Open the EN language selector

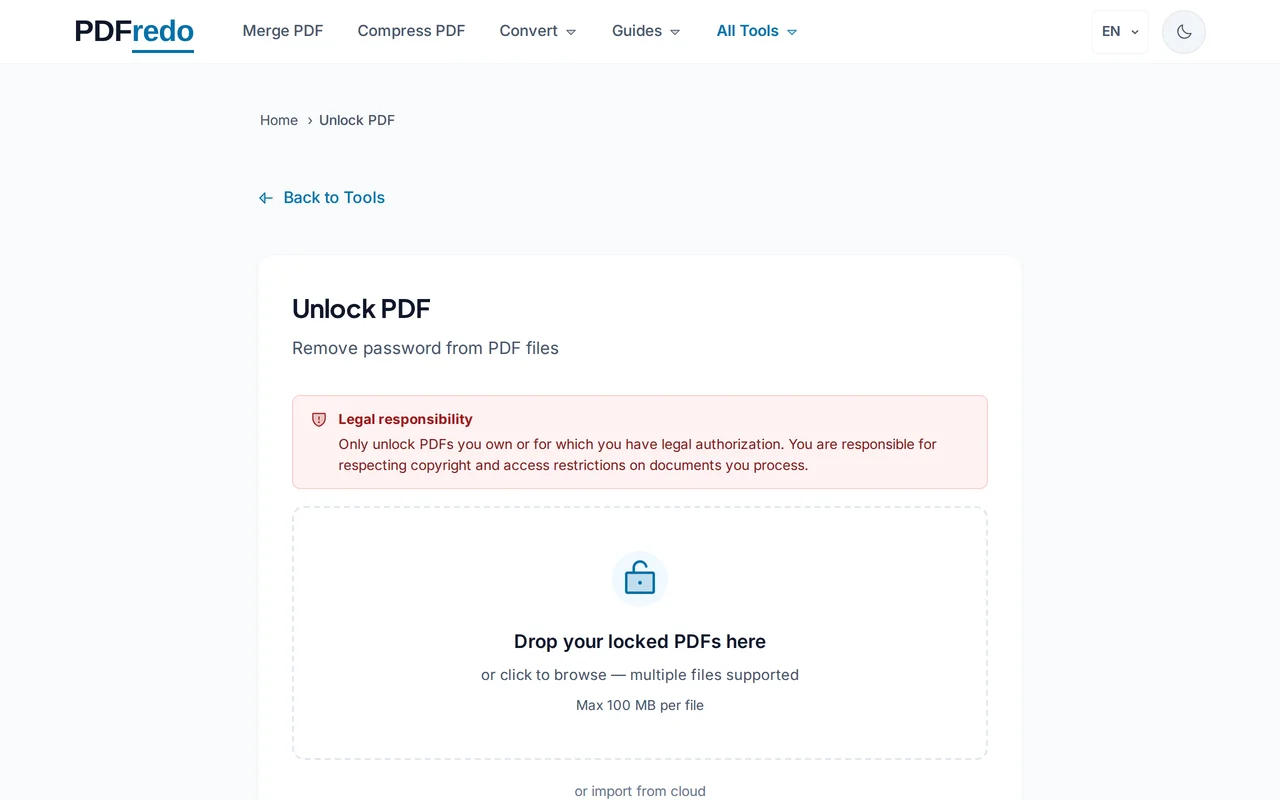pos(1119,31)
